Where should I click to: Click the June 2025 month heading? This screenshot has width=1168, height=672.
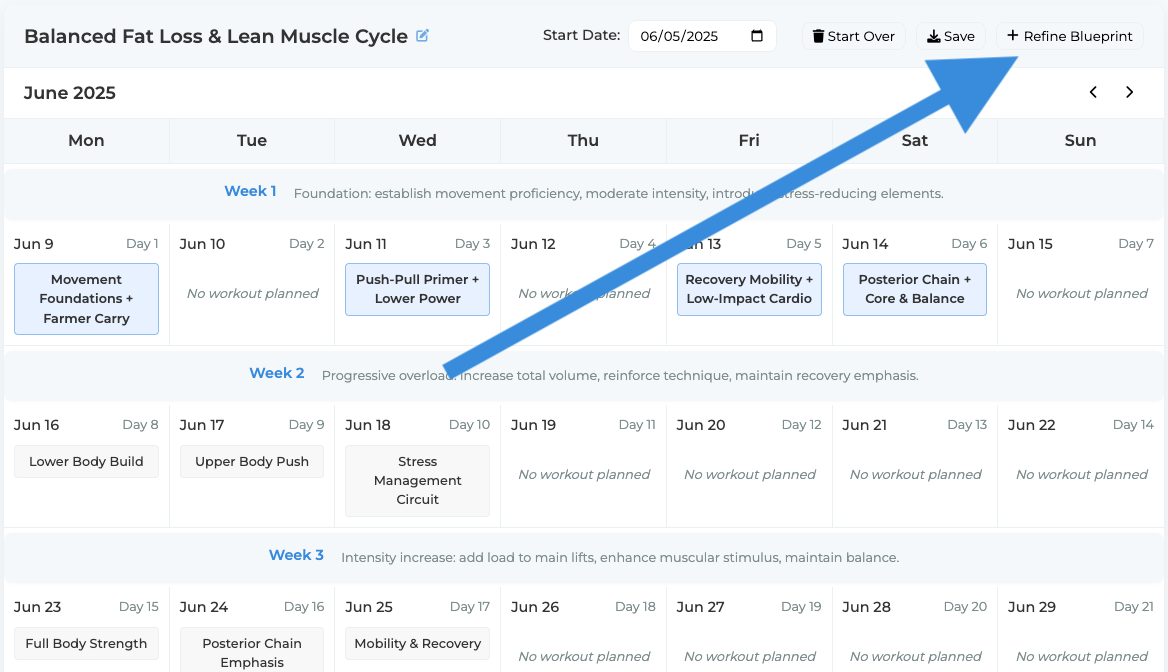point(69,92)
